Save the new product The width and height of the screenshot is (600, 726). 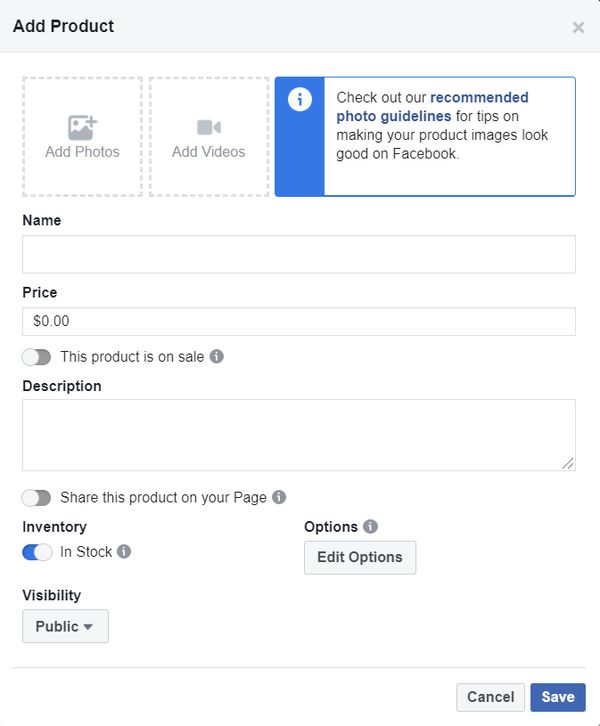[x=558, y=697]
